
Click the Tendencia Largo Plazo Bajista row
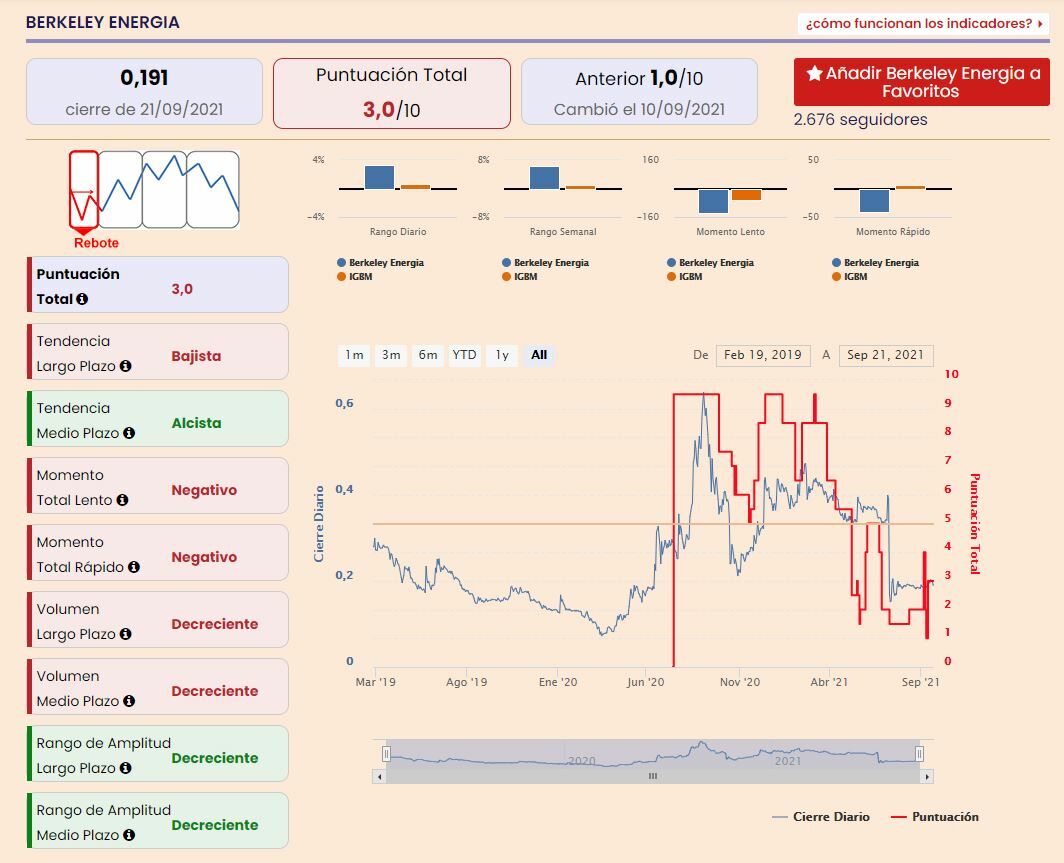pyautogui.click(x=157, y=351)
